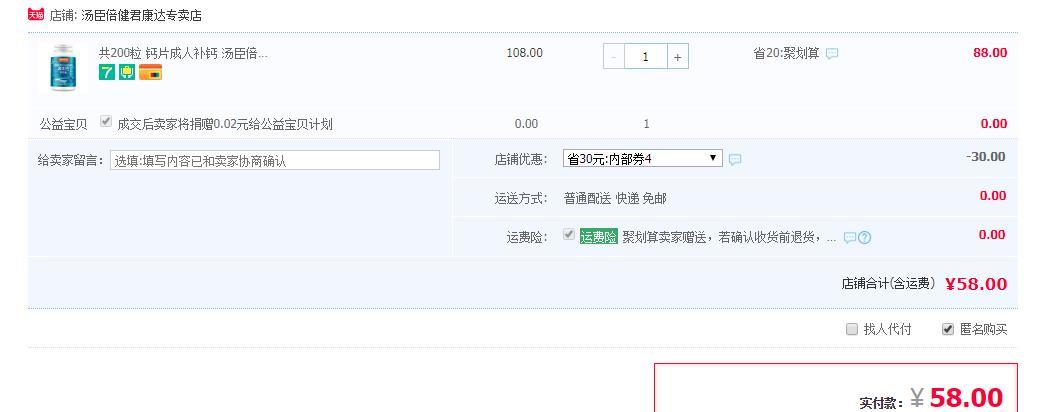Open the comment bubble next to 省20:聚划算
1063x412 pixels.
(x=832, y=54)
